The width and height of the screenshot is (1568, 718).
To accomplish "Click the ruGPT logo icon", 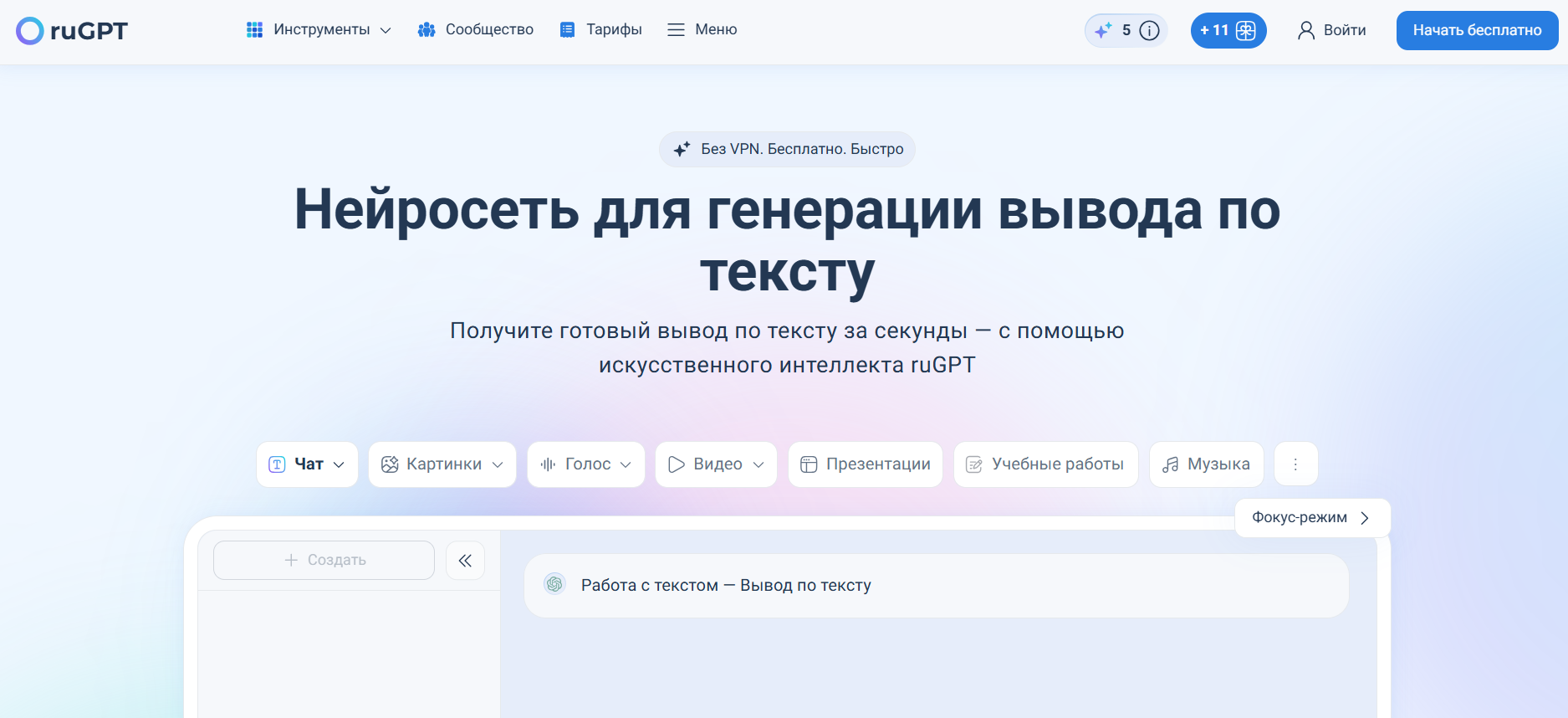I will (30, 31).
